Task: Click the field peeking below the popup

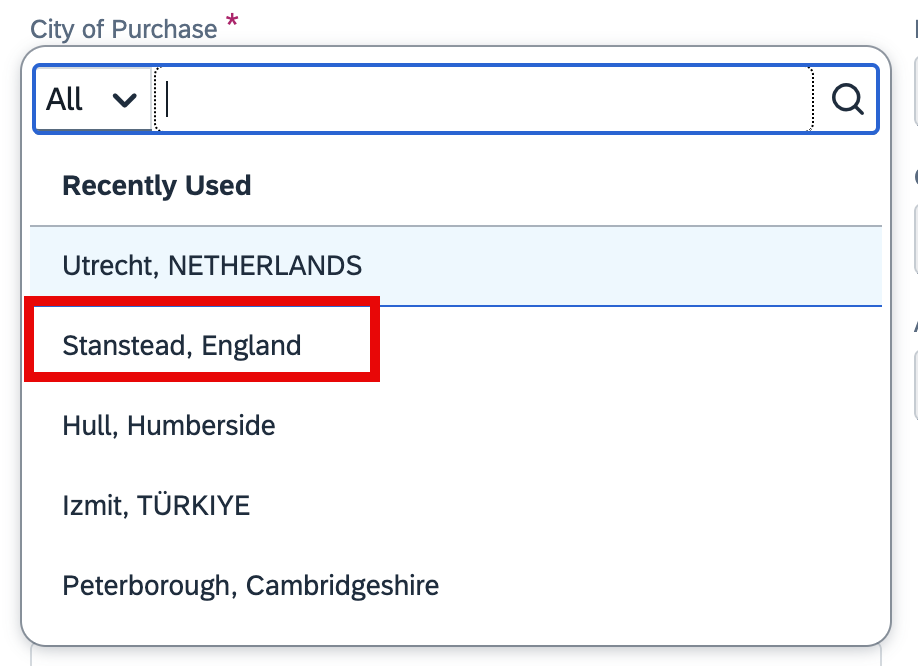Action: (x=456, y=655)
